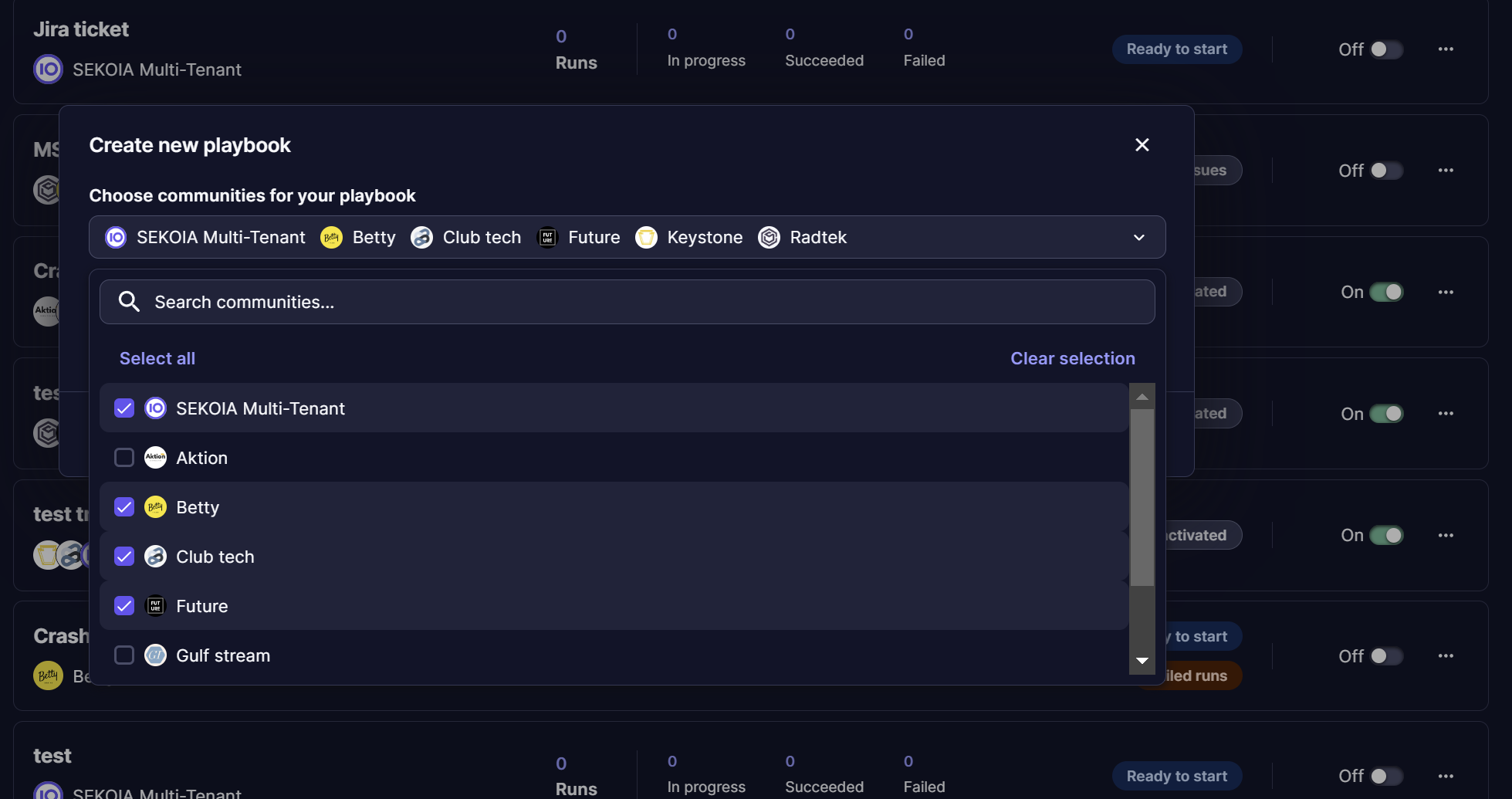Open more options menu for bottom test playbook

(x=1446, y=776)
